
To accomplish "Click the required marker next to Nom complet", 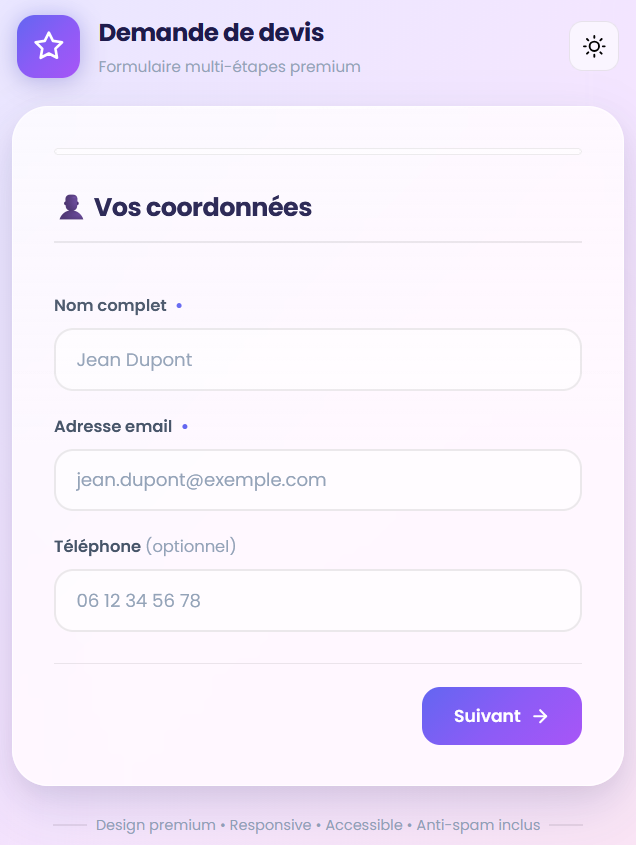I will click(x=179, y=306).
